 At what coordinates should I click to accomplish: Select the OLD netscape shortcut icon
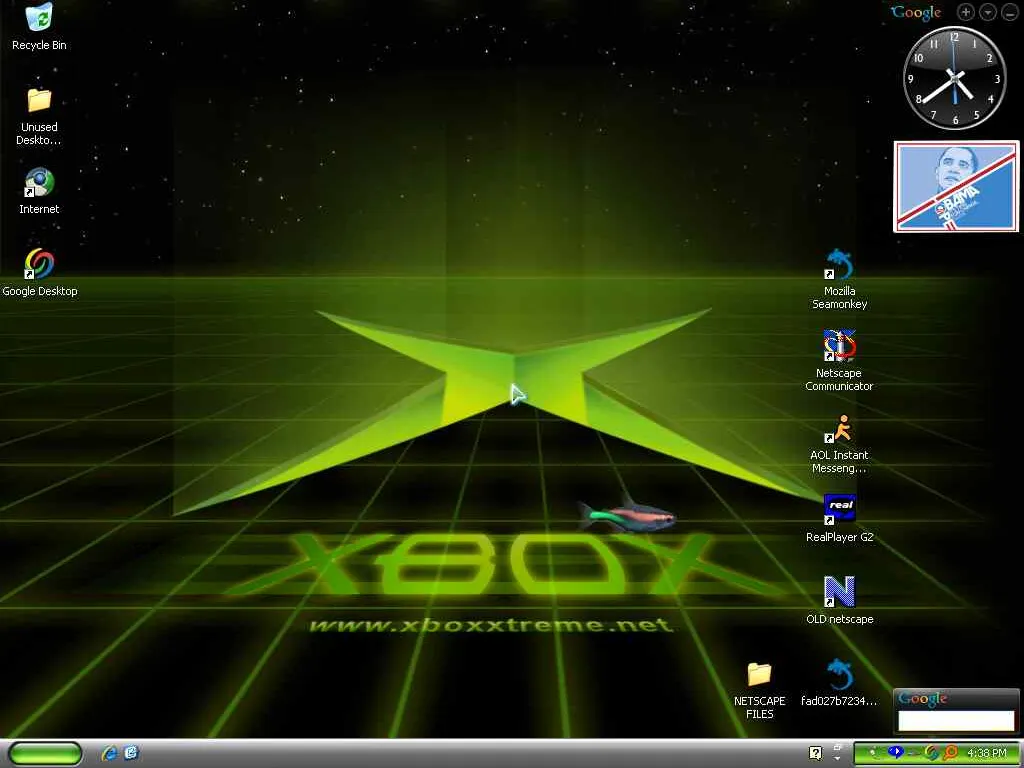click(839, 592)
